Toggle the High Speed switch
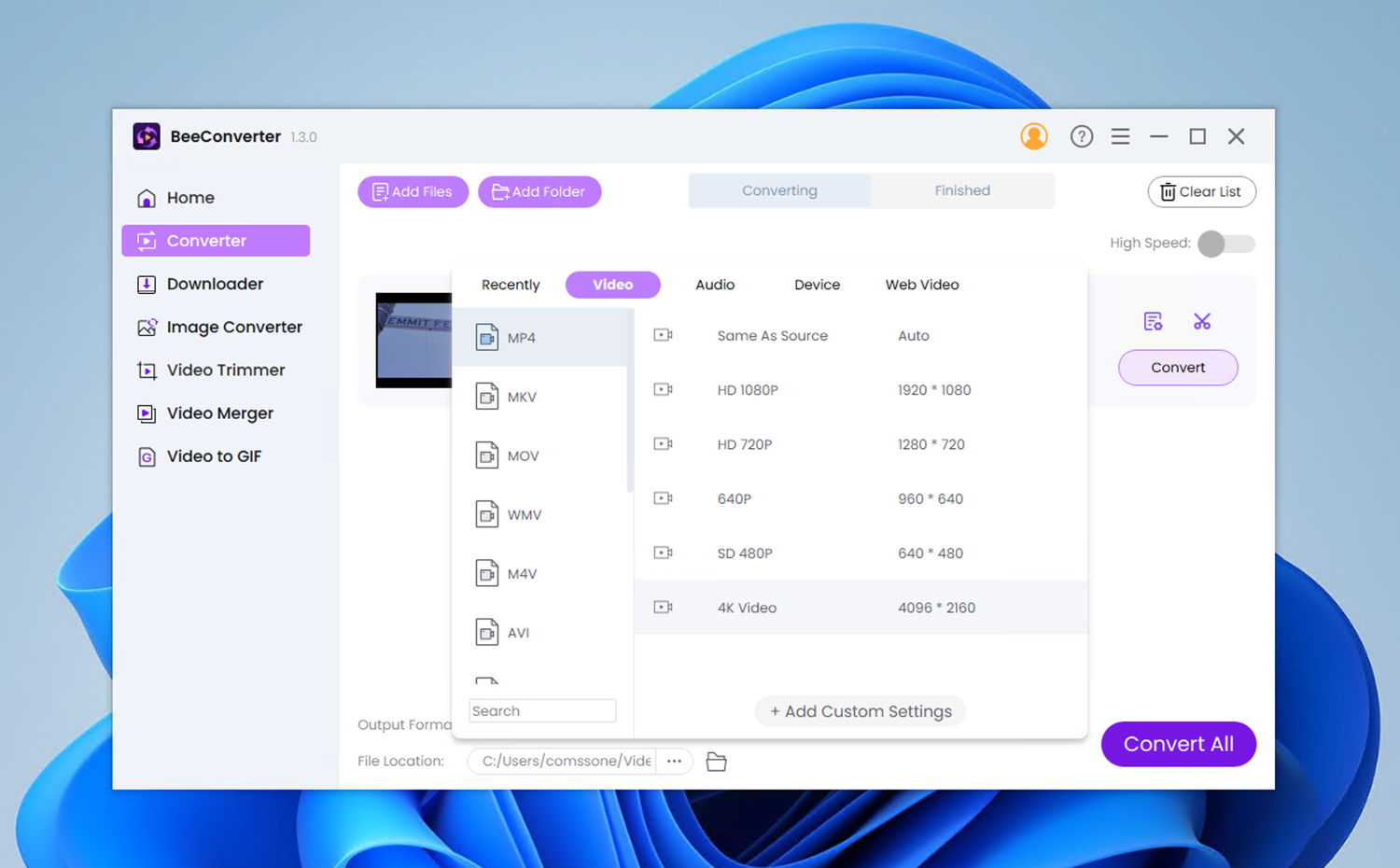 click(x=1226, y=244)
